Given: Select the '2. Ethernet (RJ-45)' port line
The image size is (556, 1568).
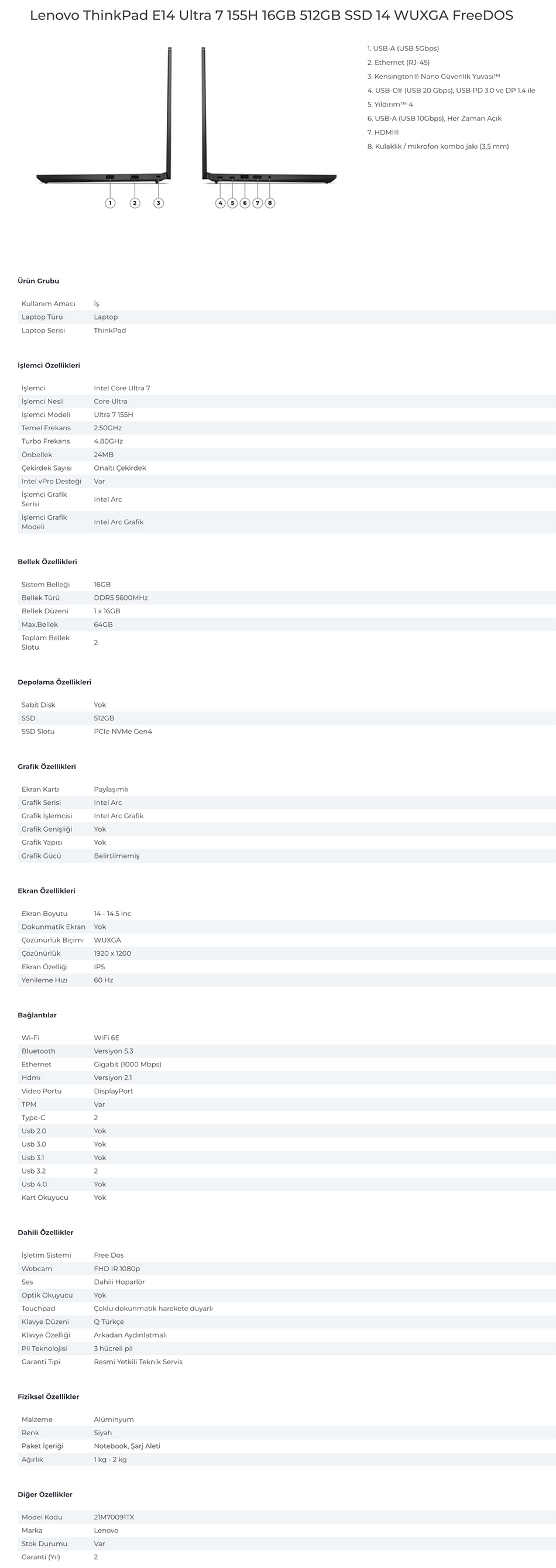Looking at the screenshot, I should coord(399,63).
